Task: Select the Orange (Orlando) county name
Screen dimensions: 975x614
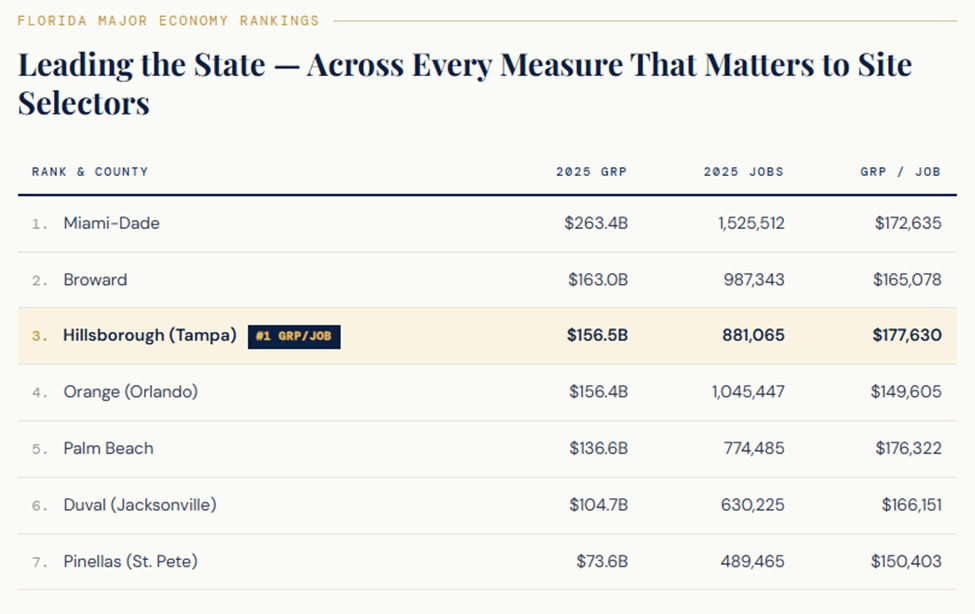Action: [130, 392]
